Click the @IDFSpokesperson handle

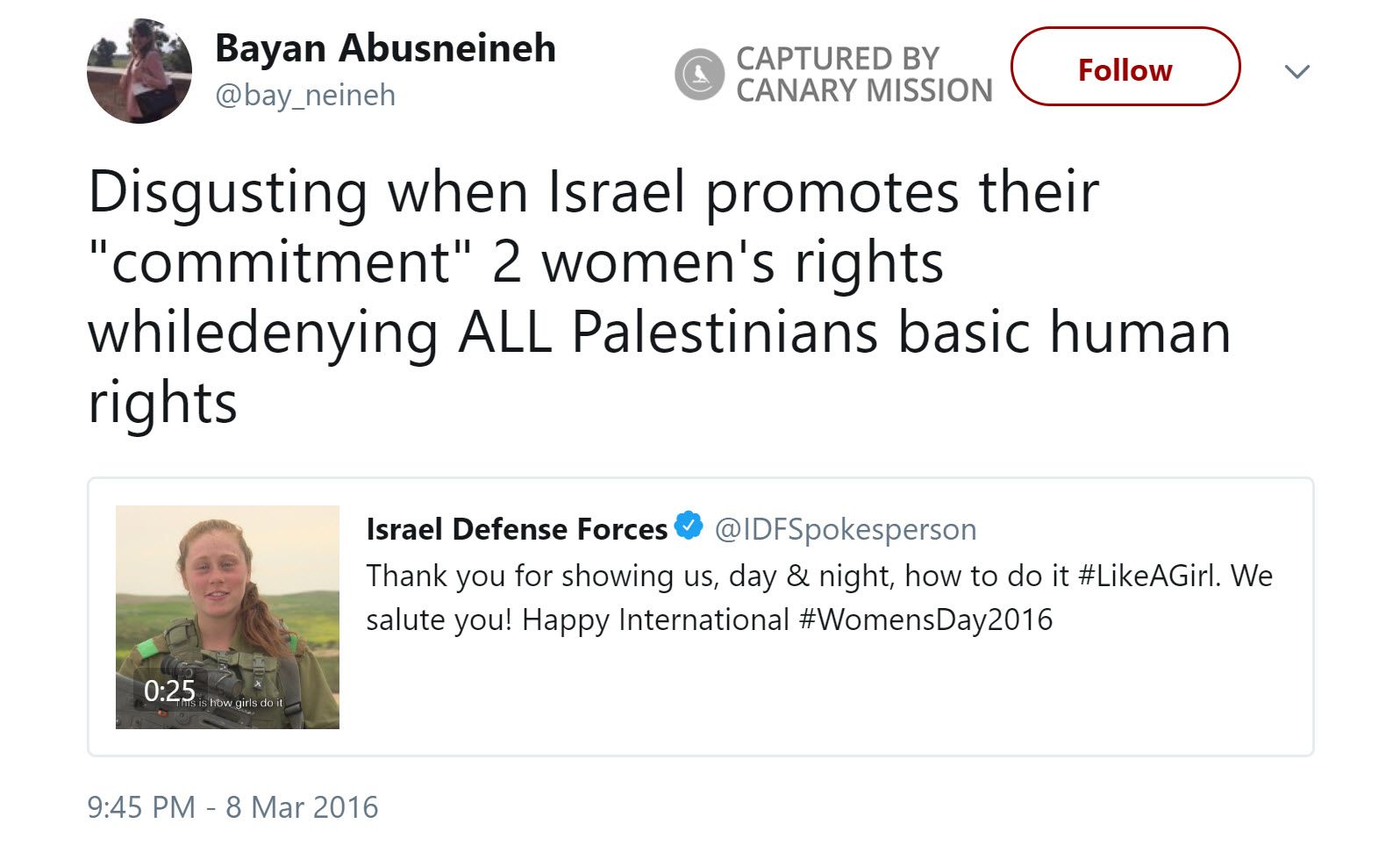(x=845, y=529)
